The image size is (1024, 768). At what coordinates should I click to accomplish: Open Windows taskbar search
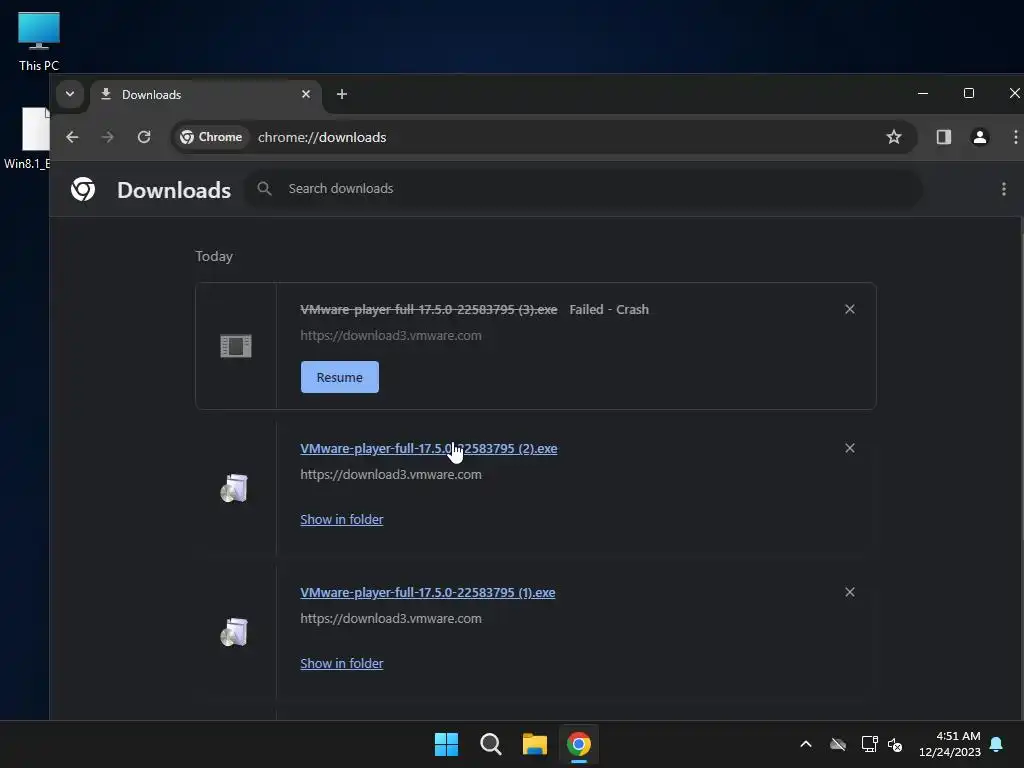[490, 744]
